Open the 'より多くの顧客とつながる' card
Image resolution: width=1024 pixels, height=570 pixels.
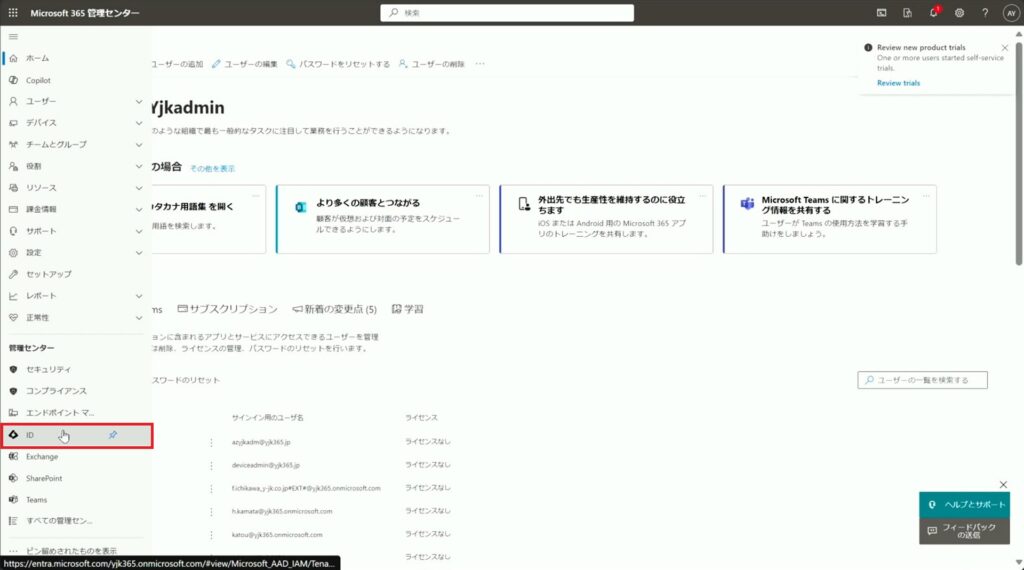tap(383, 219)
